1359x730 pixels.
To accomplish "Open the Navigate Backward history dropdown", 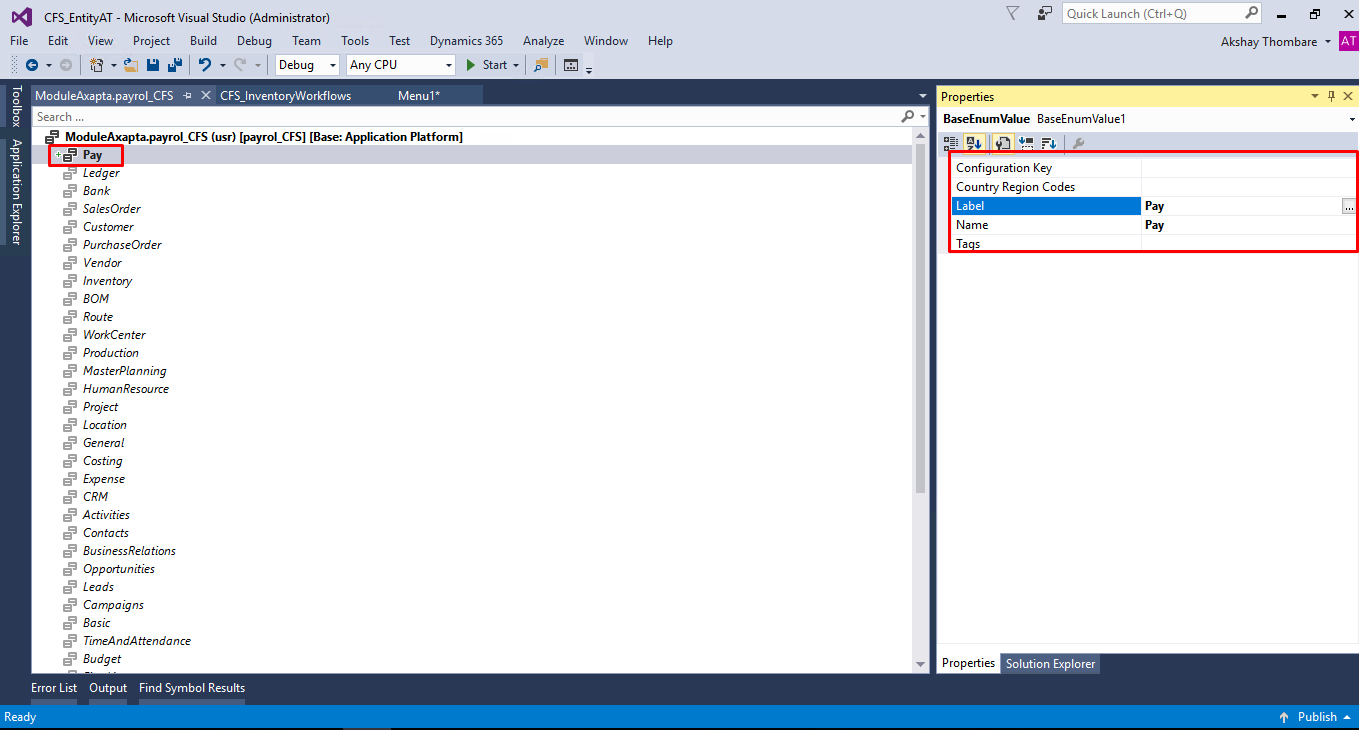I will (x=48, y=65).
